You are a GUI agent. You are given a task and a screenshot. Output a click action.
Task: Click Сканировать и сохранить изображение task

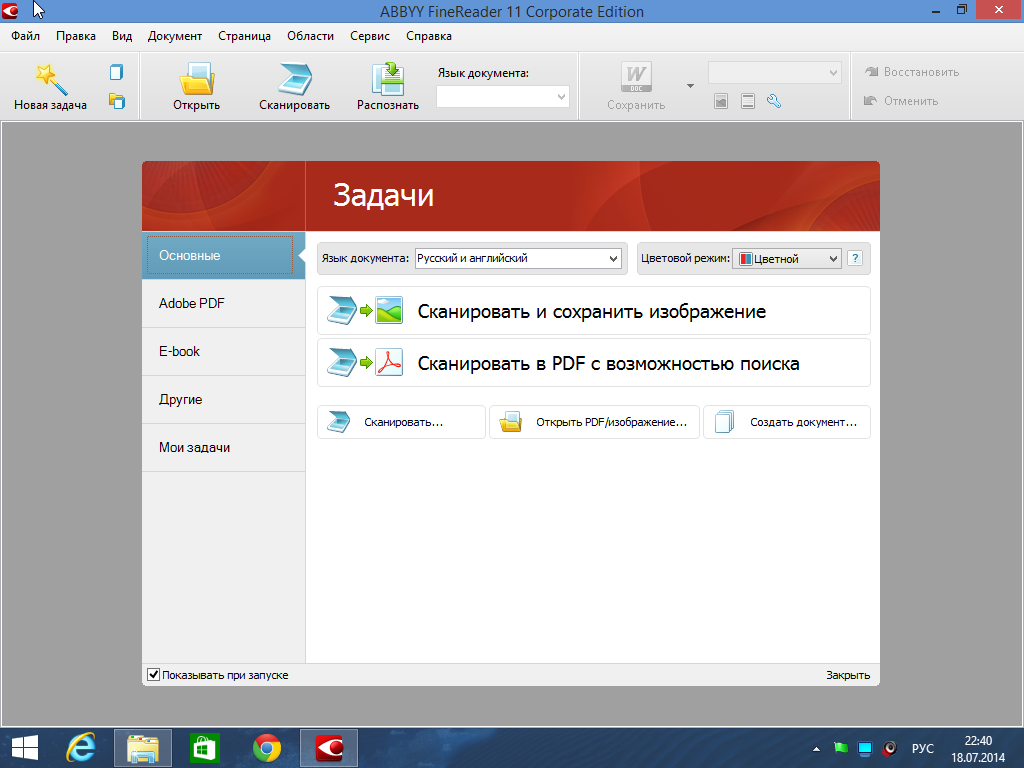coord(594,311)
